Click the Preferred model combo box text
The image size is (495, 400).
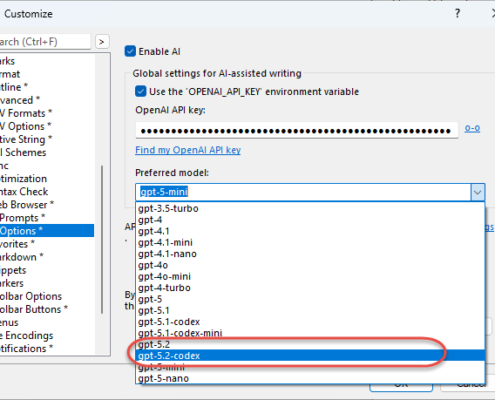click(303, 192)
